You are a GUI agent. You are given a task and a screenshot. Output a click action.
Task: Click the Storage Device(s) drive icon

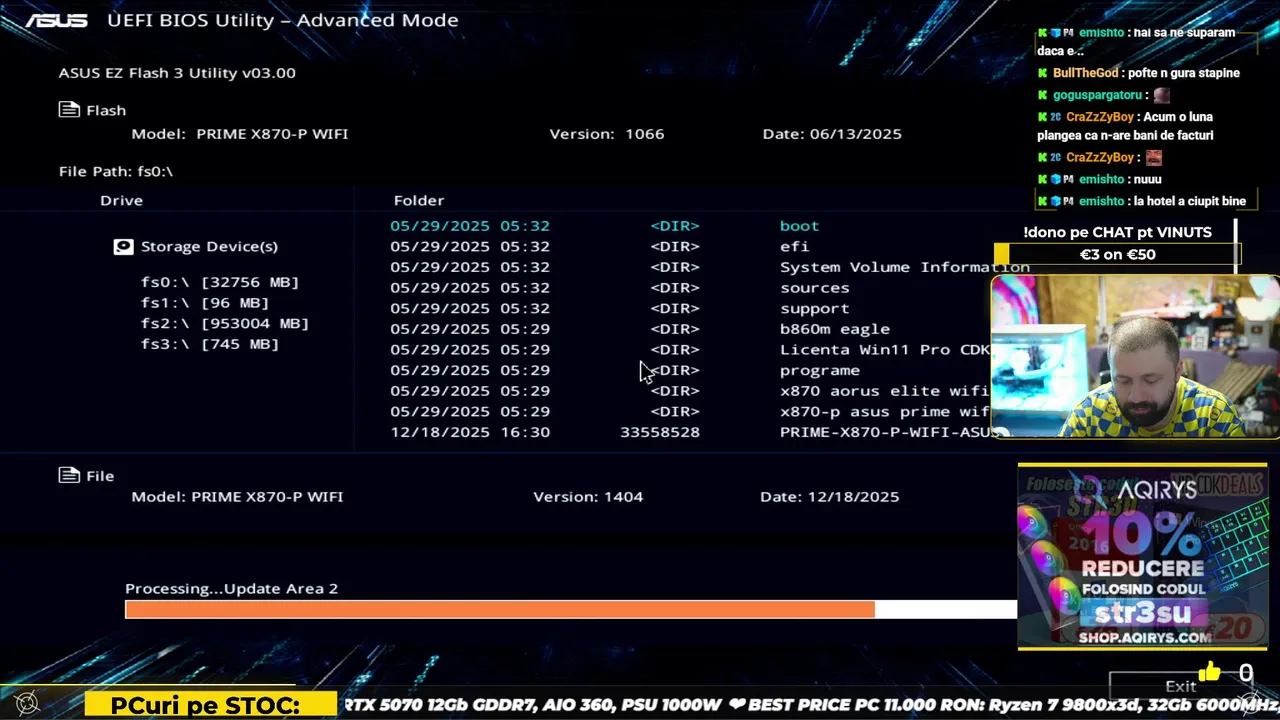tap(123, 246)
